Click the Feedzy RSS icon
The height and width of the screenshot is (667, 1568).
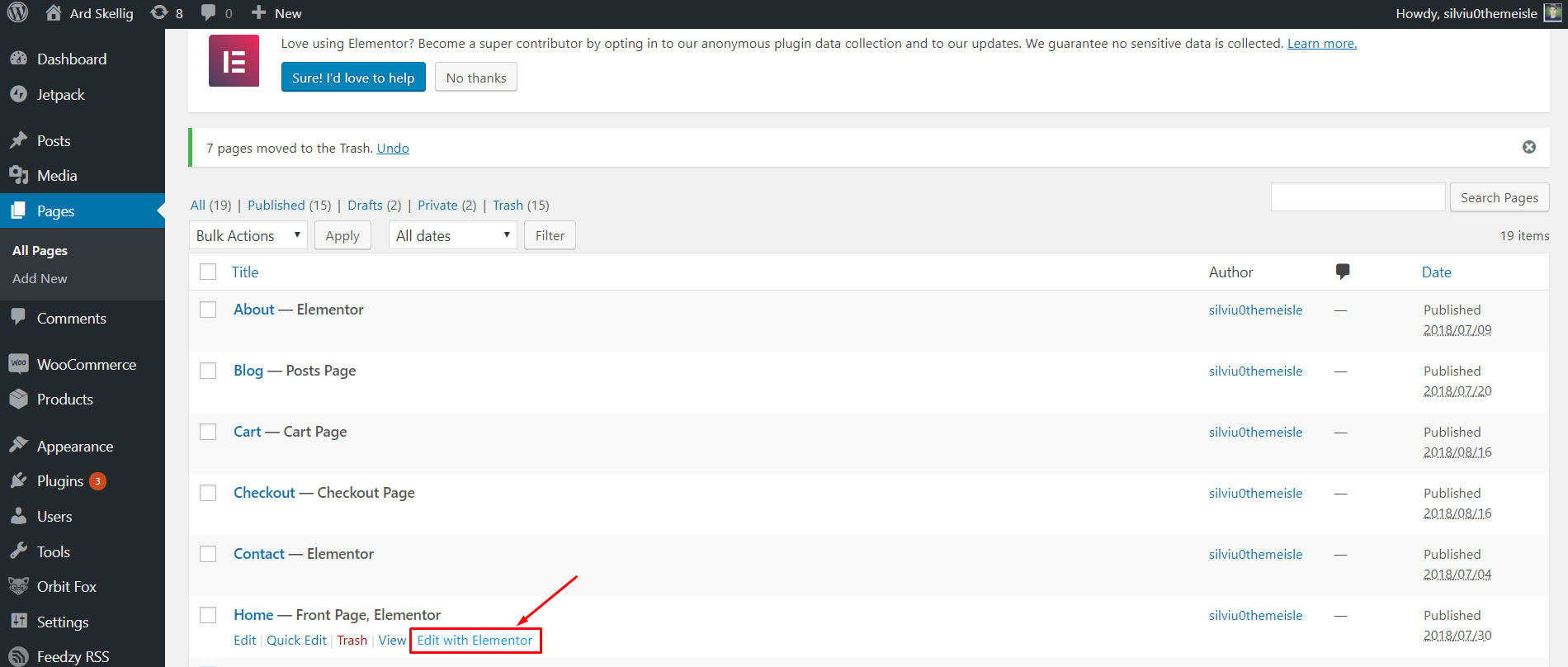coord(18,656)
